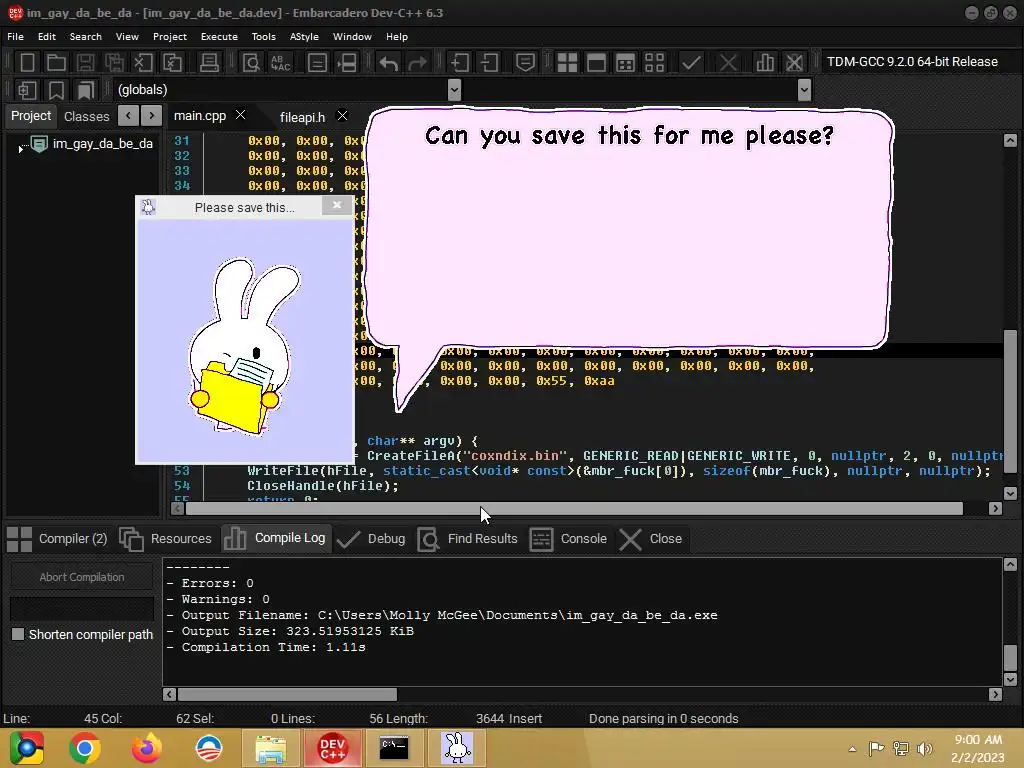Click the Indent toolbar icon
The width and height of the screenshot is (1024, 768).
[460, 63]
